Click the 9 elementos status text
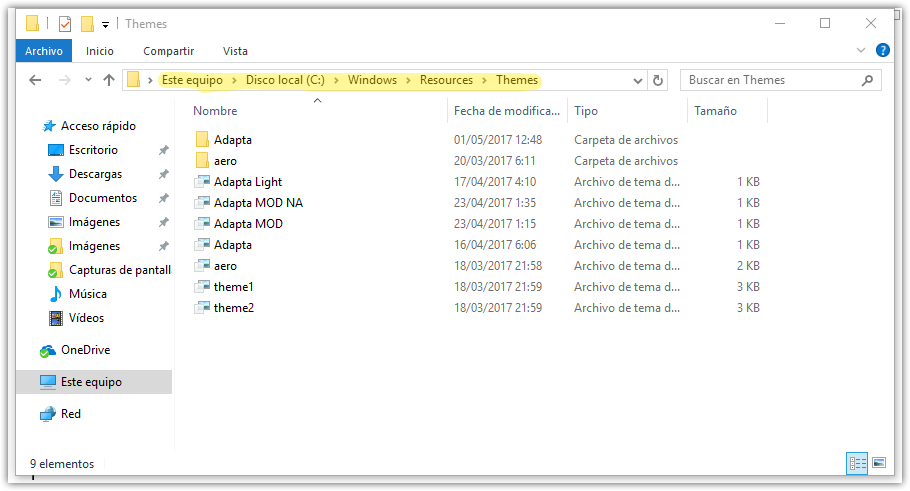This screenshot has width=910, height=491. click(x=62, y=464)
